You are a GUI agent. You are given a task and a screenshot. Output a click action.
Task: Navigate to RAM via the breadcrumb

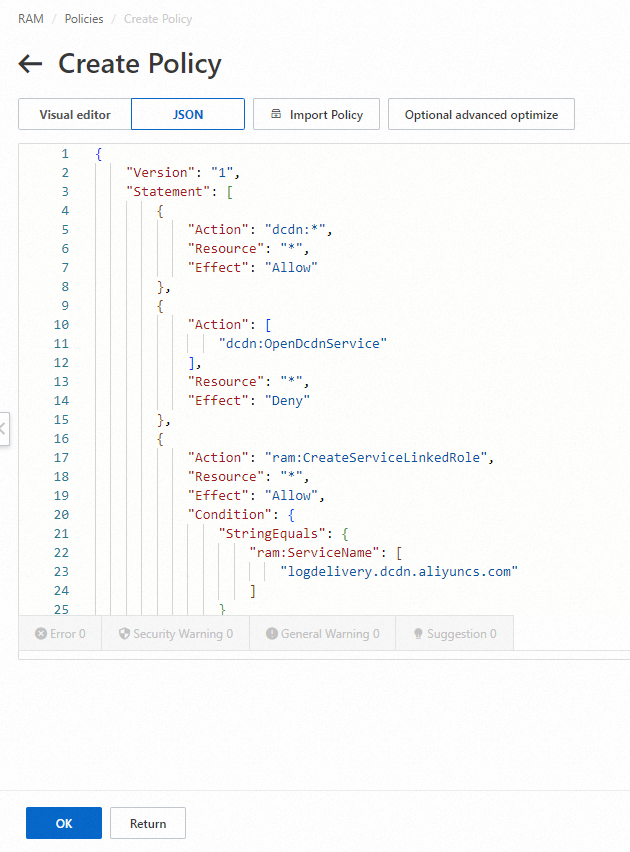click(30, 18)
